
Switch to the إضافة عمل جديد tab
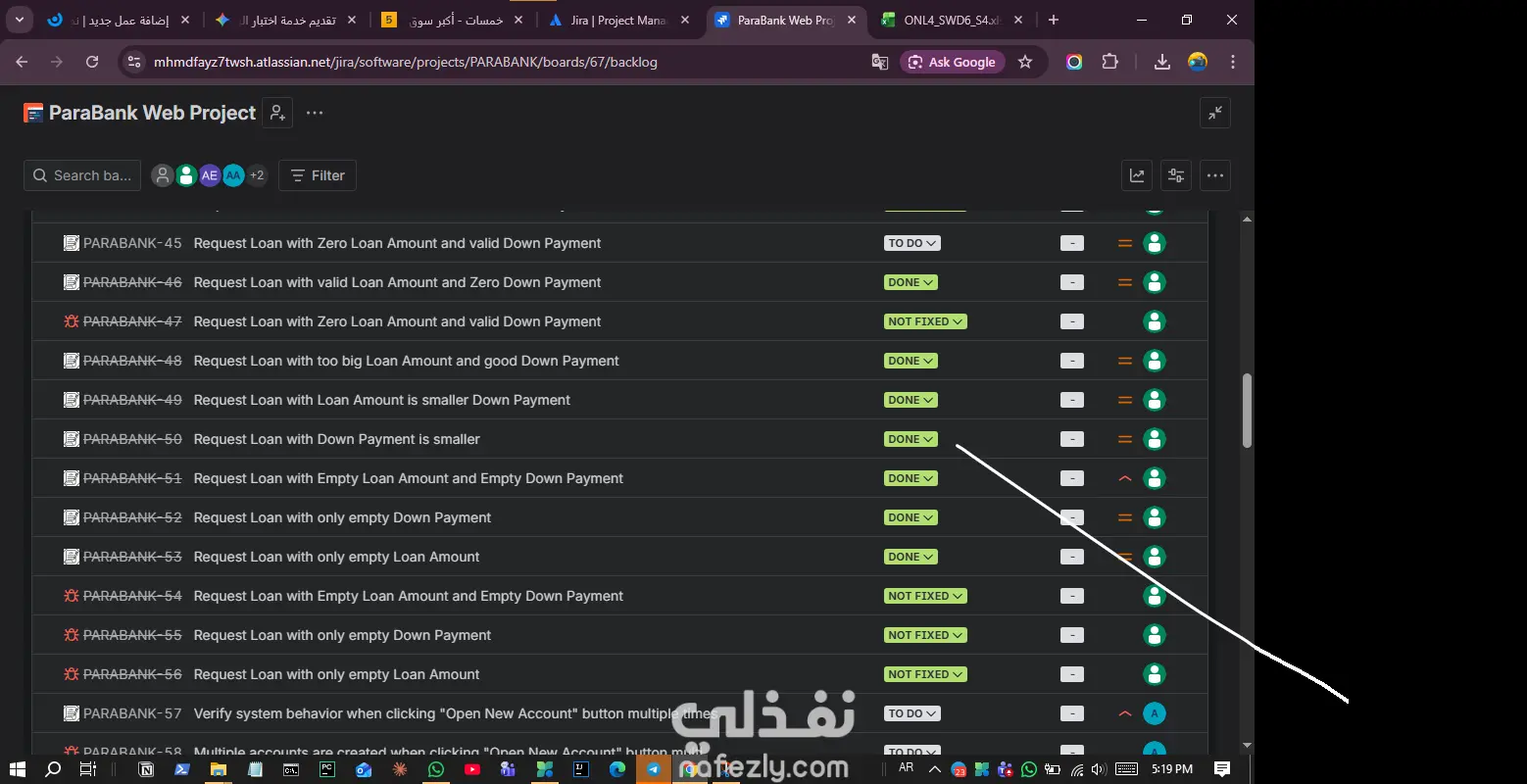point(120,20)
